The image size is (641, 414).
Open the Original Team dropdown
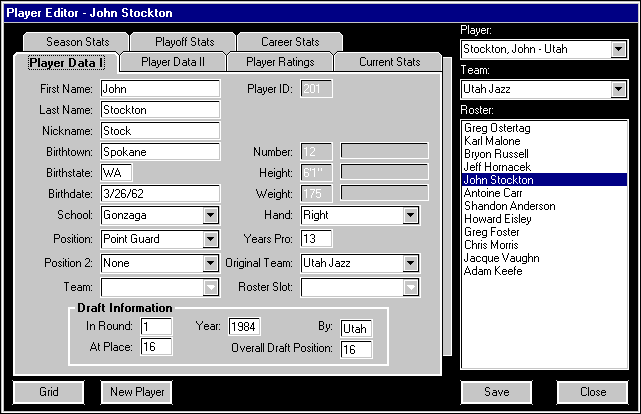click(409, 264)
